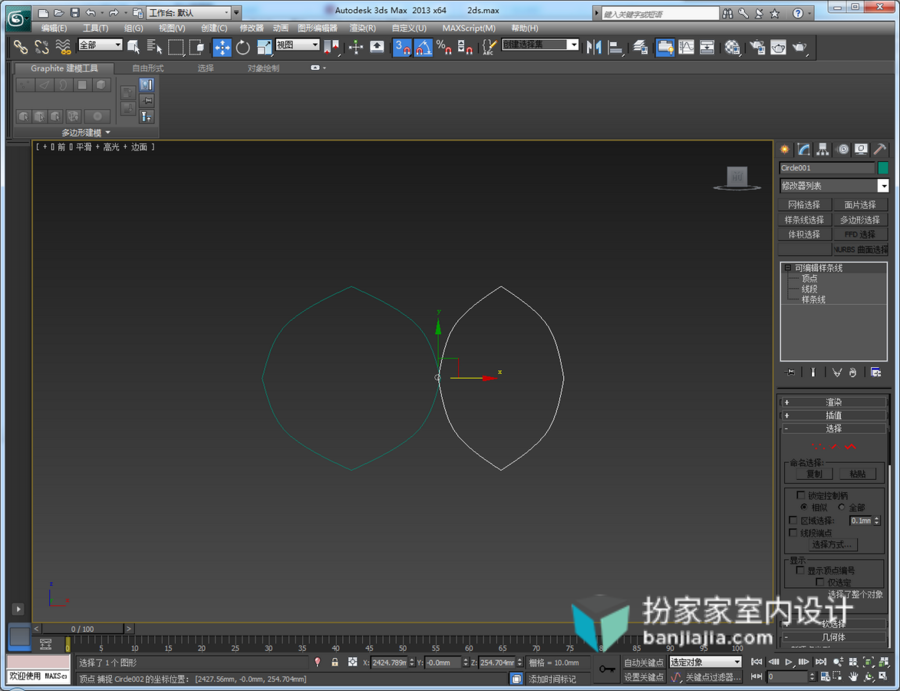The height and width of the screenshot is (691, 900).
Task: Click the Configure Modifier Sets icon
Action: 876,372
